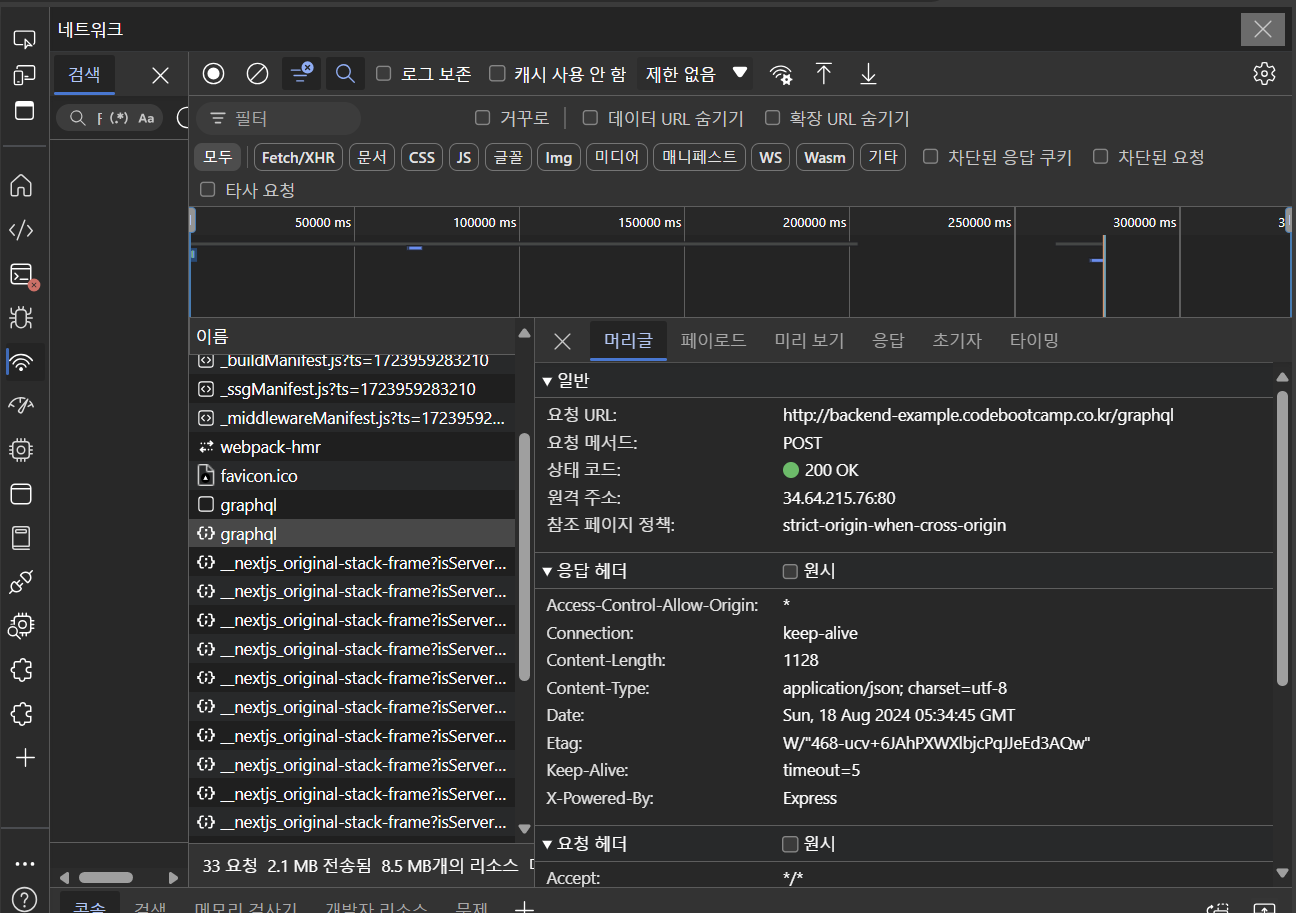The image size is (1296, 913).
Task: Filter requests by Img type
Action: click(559, 157)
